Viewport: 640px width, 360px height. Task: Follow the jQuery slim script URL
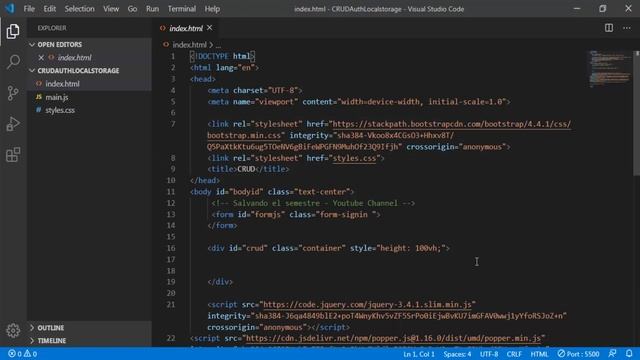coord(367,304)
